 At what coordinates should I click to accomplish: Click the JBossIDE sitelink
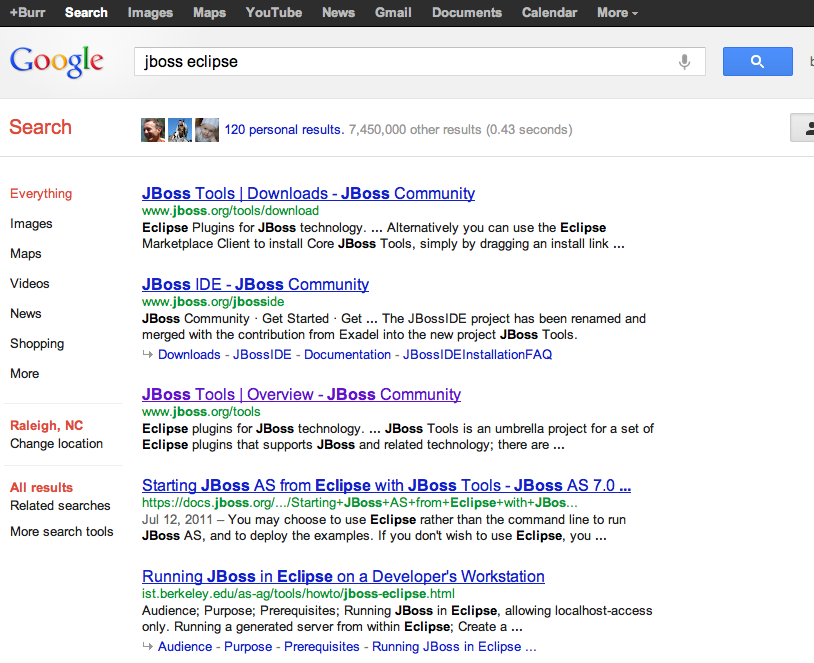(262, 355)
